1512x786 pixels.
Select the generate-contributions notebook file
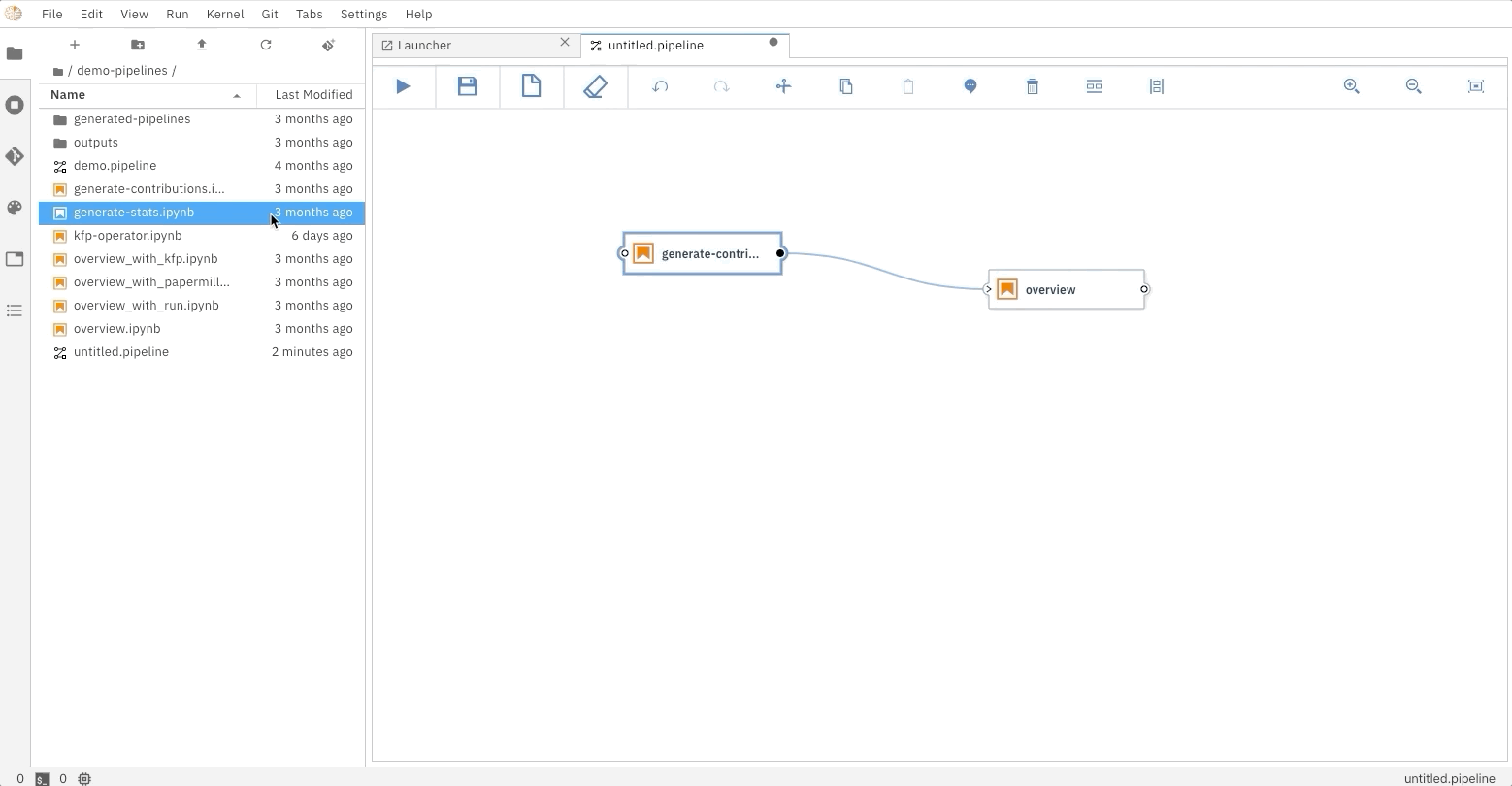202,189
